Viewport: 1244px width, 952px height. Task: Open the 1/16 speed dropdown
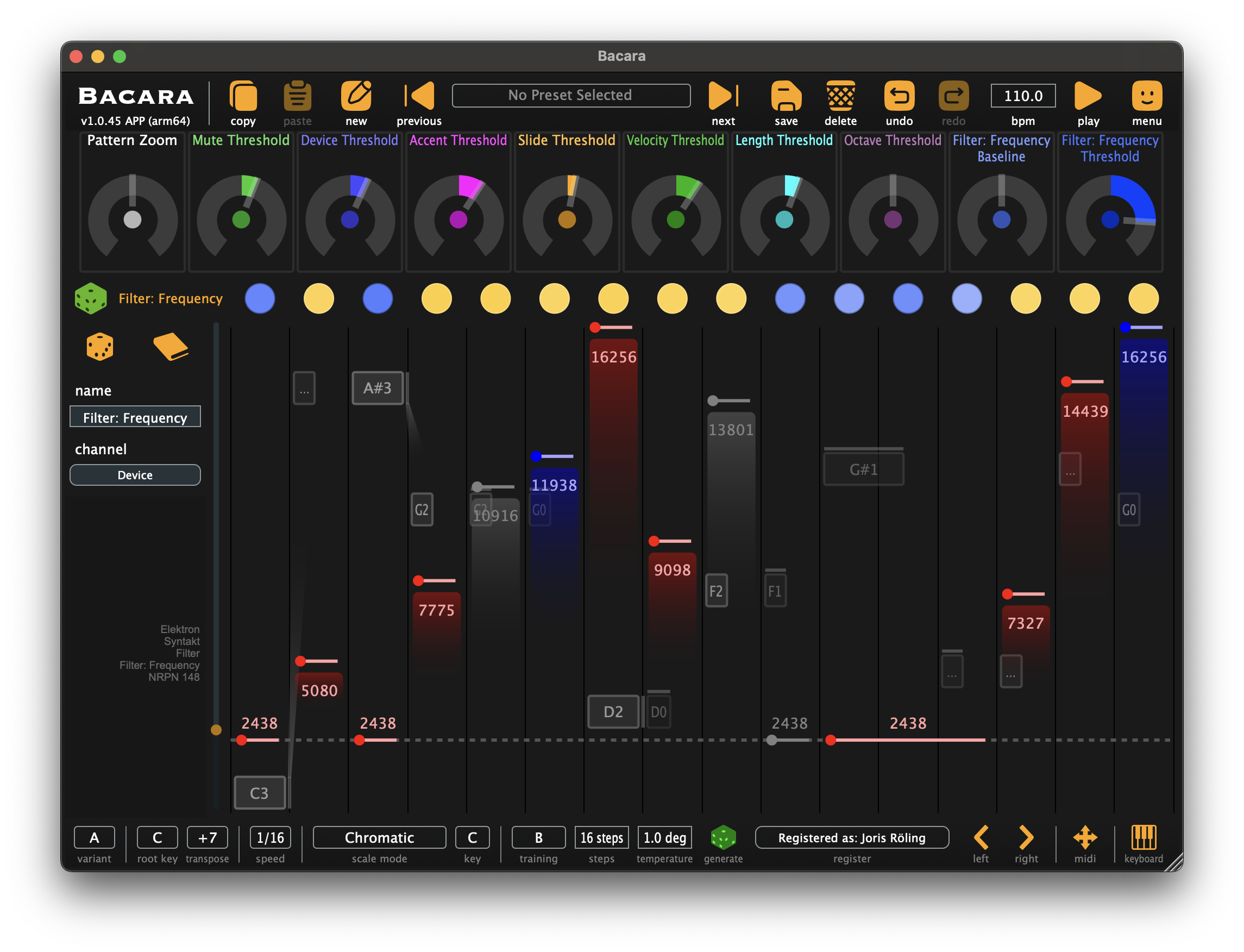pos(270,837)
